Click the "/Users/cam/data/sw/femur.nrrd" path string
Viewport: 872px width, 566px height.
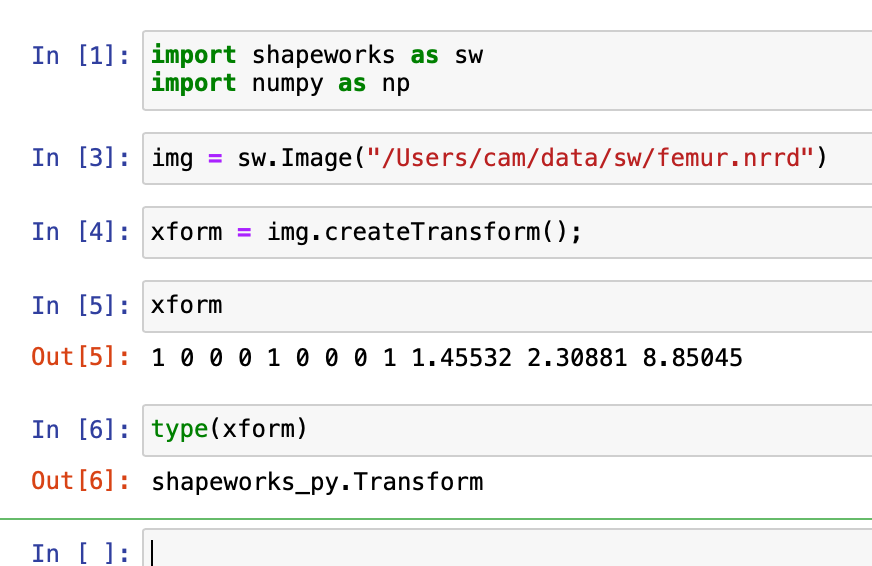pyautogui.click(x=590, y=158)
